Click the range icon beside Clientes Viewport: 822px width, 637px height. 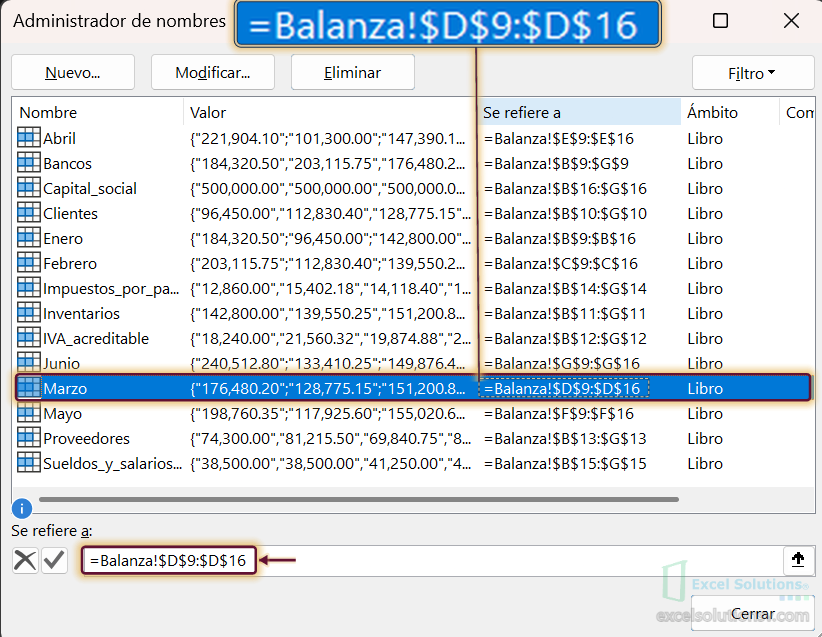coord(28,213)
